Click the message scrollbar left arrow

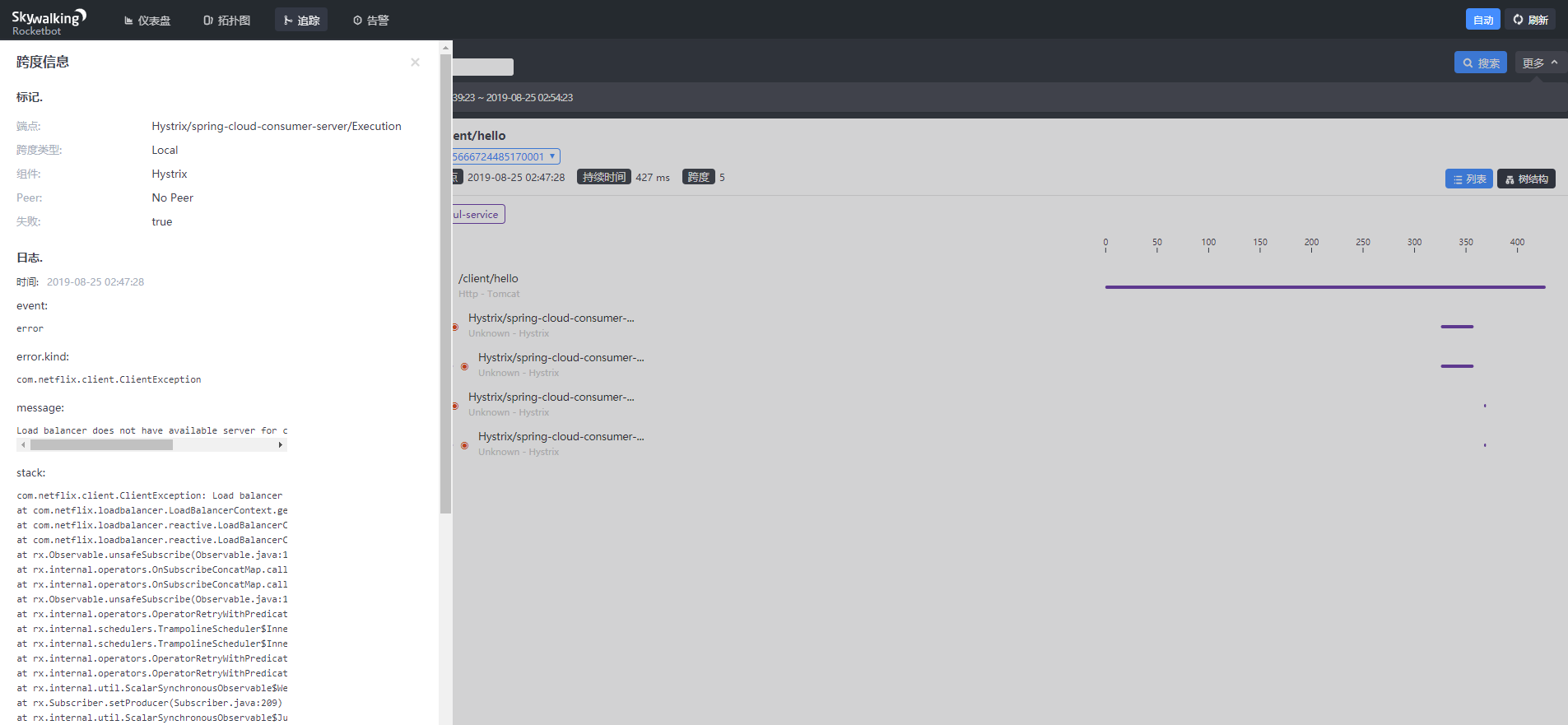tap(23, 445)
